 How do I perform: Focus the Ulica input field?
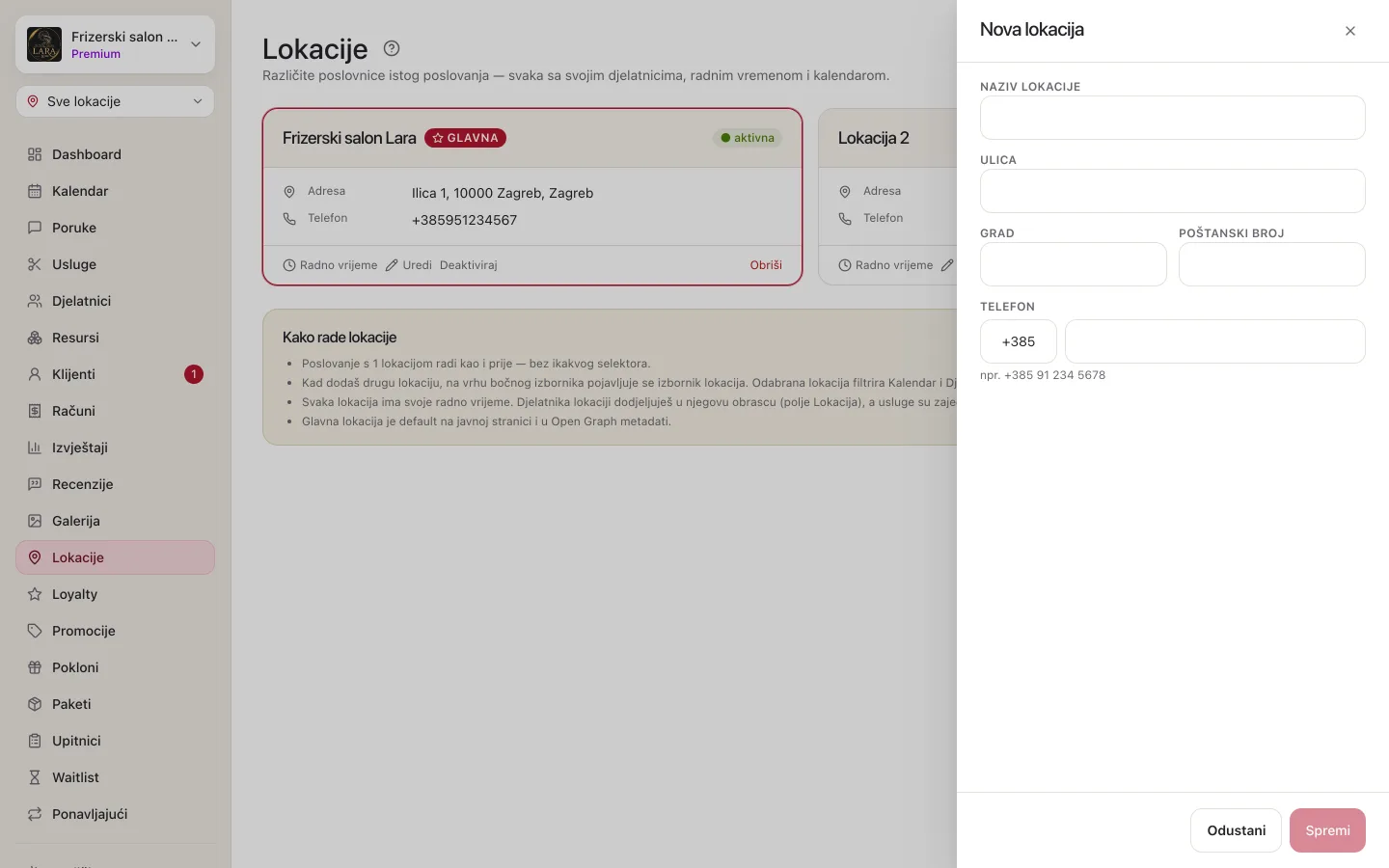coord(1172,191)
